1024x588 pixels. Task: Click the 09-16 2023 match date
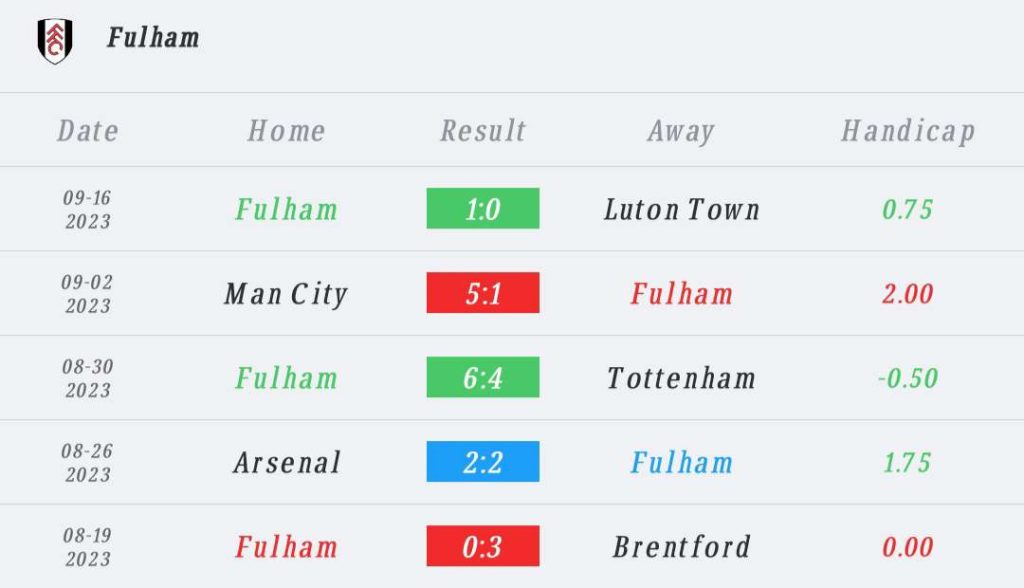tap(88, 209)
